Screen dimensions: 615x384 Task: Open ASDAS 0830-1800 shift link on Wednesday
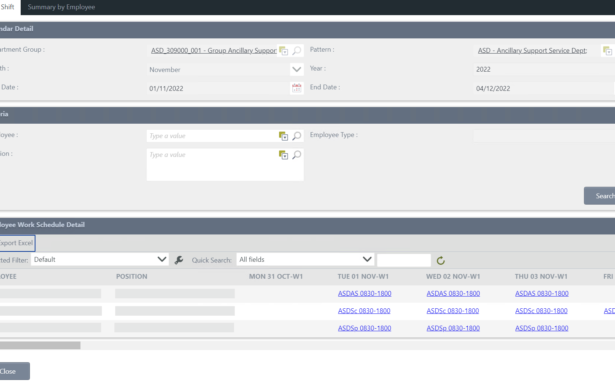tap(453, 293)
